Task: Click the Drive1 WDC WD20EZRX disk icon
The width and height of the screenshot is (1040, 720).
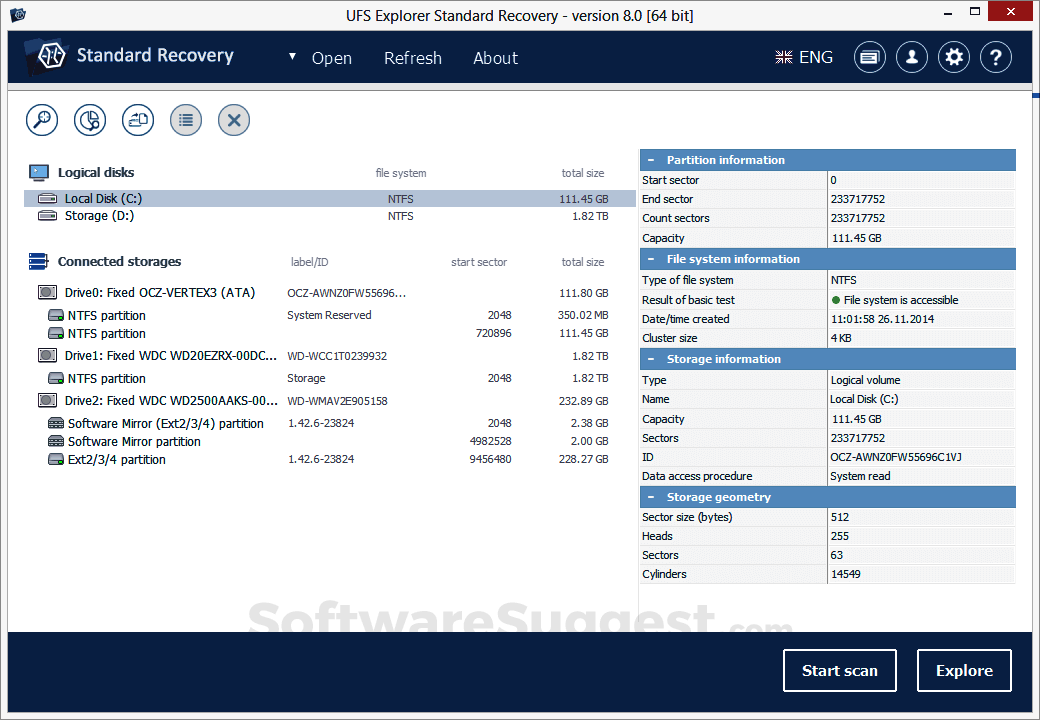Action: [47, 355]
